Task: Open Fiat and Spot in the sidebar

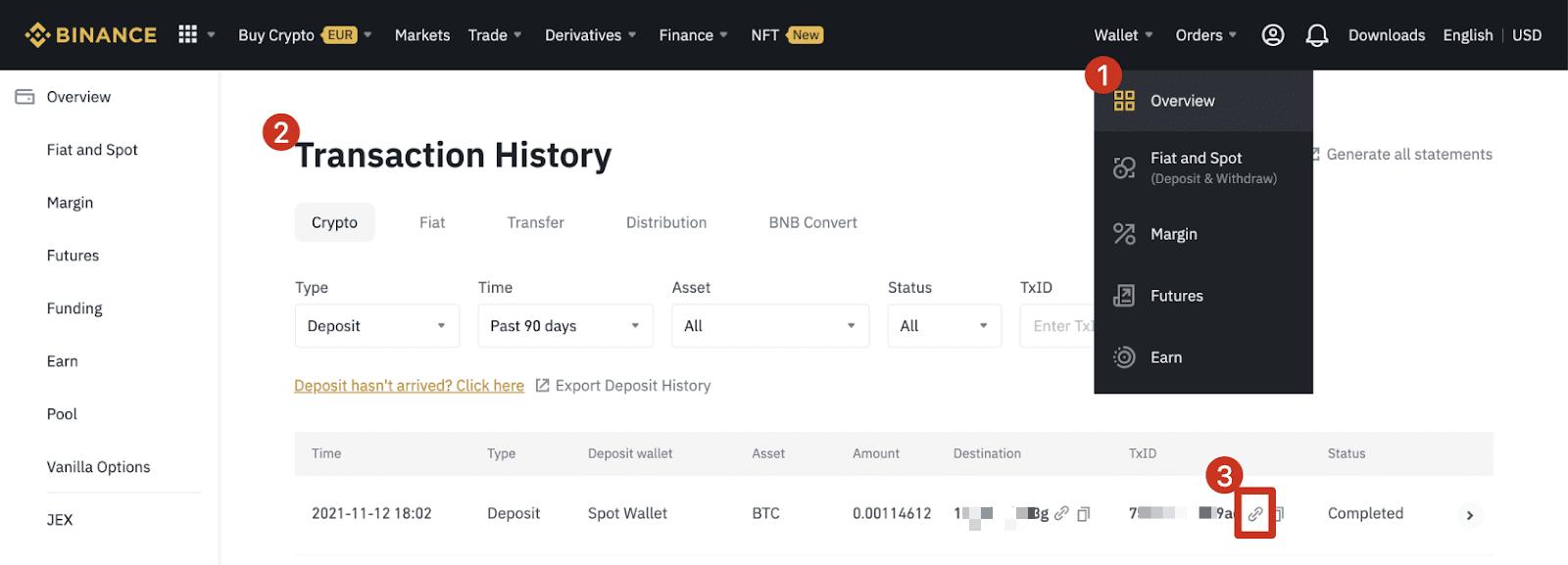Action: click(x=92, y=150)
